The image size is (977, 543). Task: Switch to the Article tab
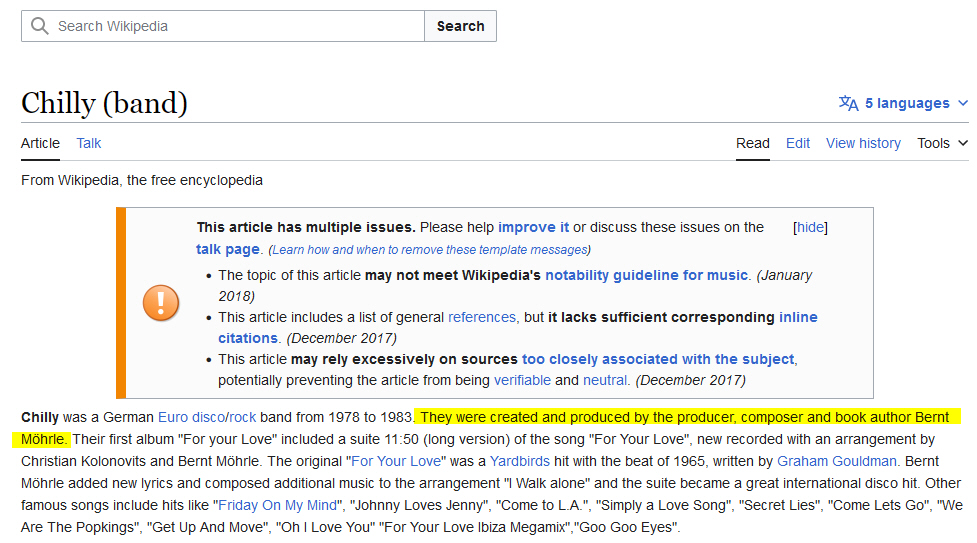coord(41,143)
